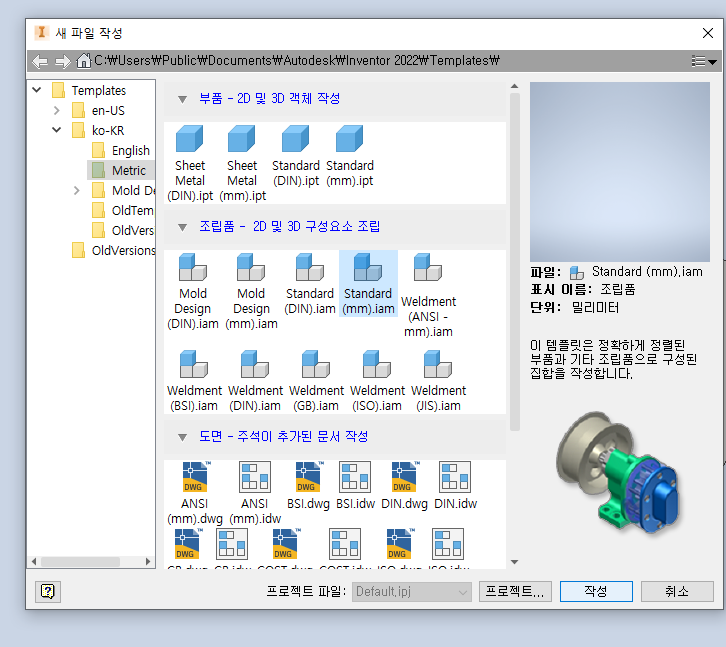Click the folder tree horizontal scrollbar thumb

pos(80,561)
